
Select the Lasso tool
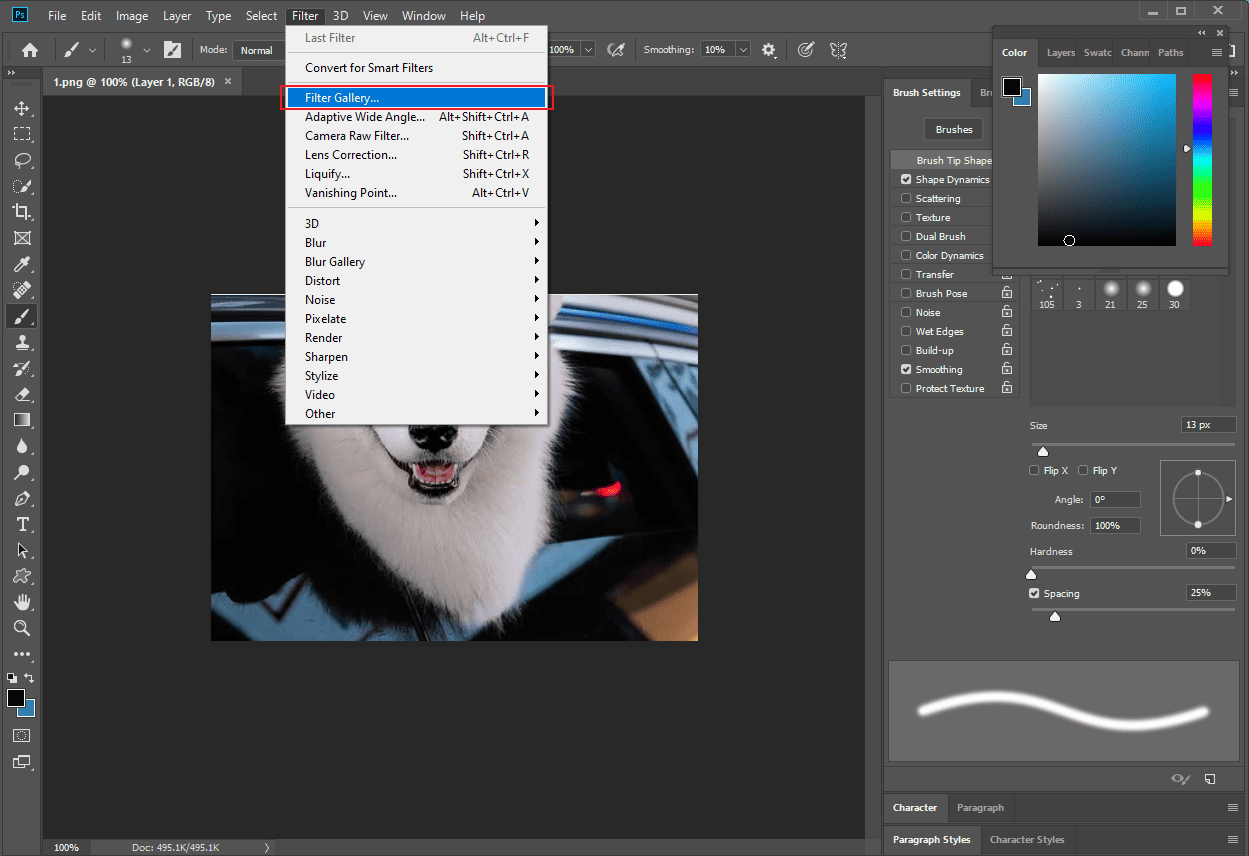click(22, 160)
